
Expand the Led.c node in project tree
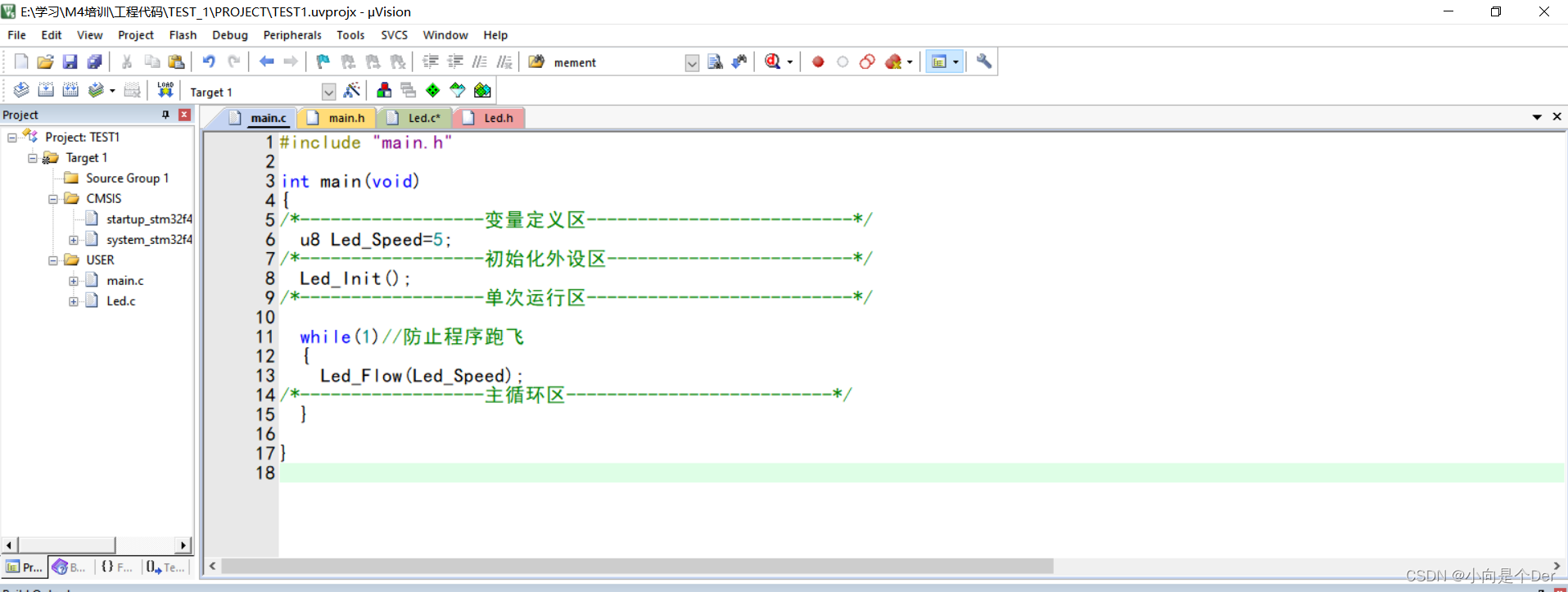(x=74, y=301)
